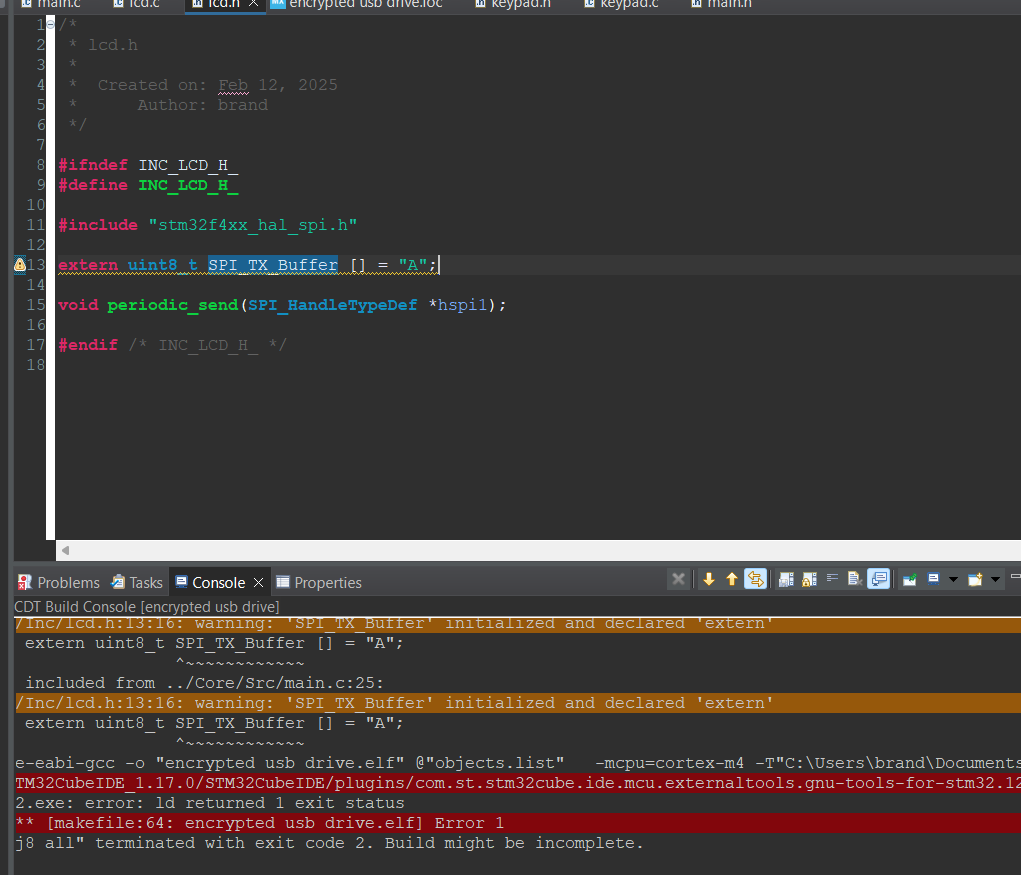1021x875 pixels.
Task: Open the Display Selected Console dropdown arrow
Action: click(953, 580)
